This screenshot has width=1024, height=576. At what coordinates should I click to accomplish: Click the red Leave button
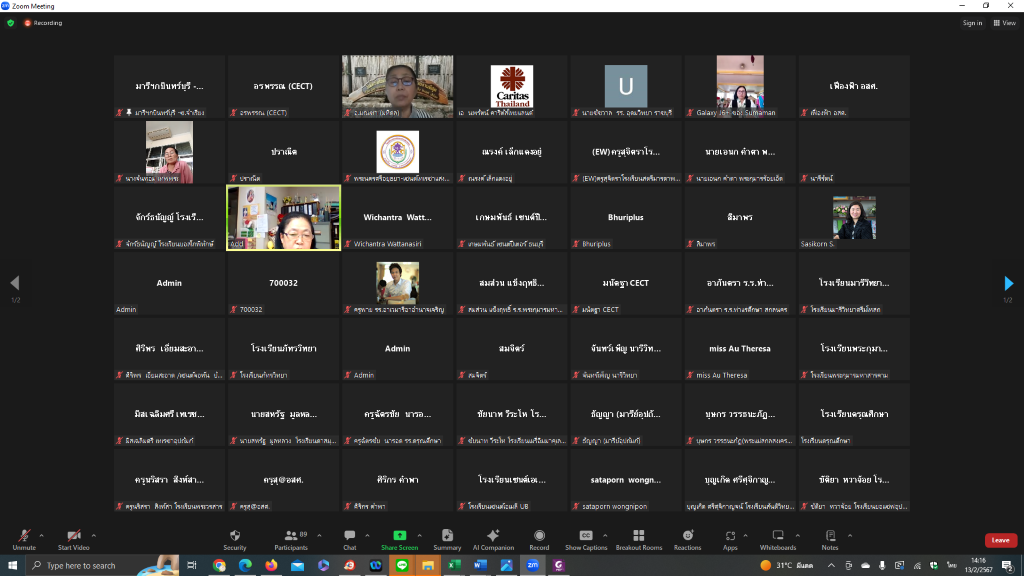click(x=1000, y=540)
